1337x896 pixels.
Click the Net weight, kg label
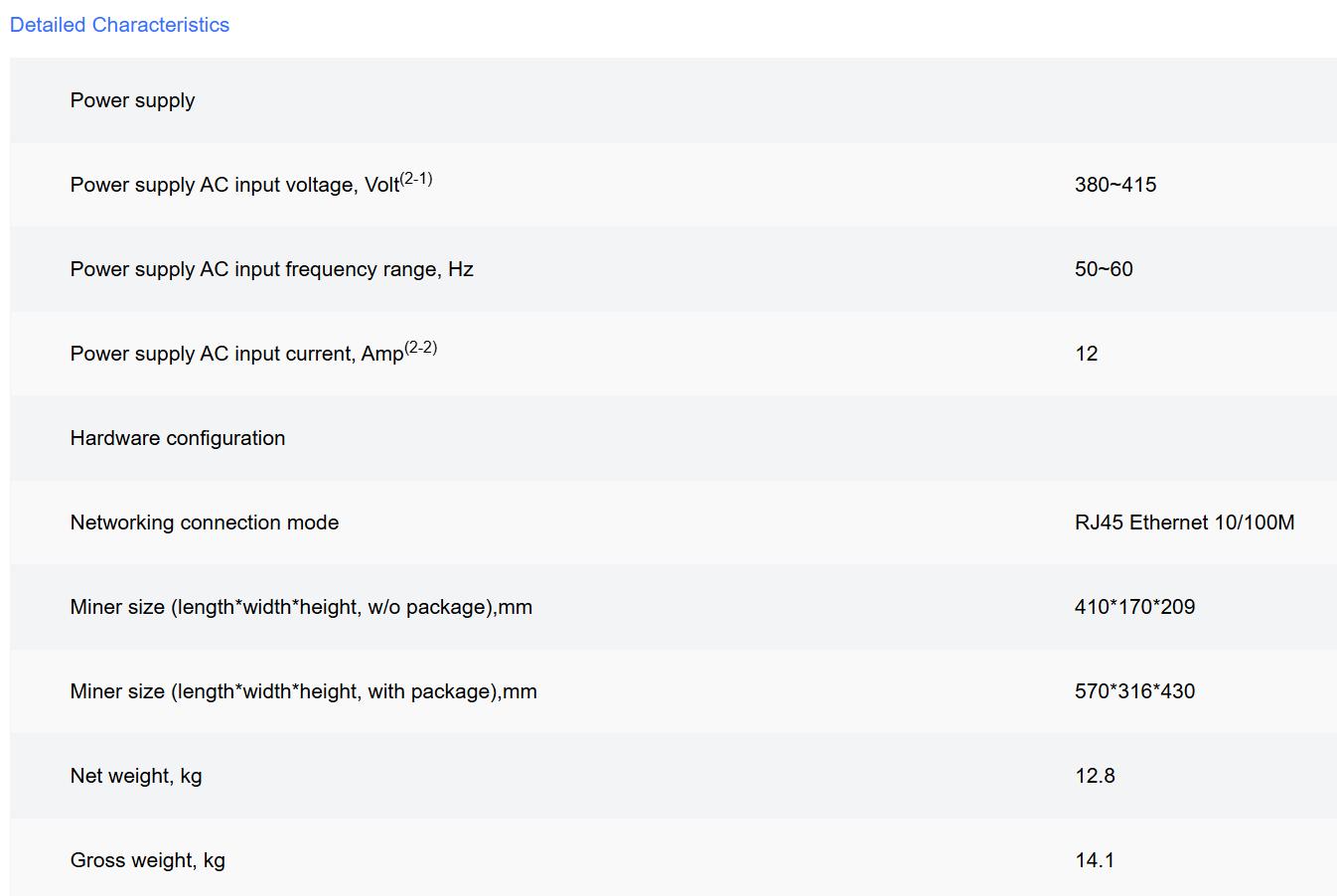[136, 776]
